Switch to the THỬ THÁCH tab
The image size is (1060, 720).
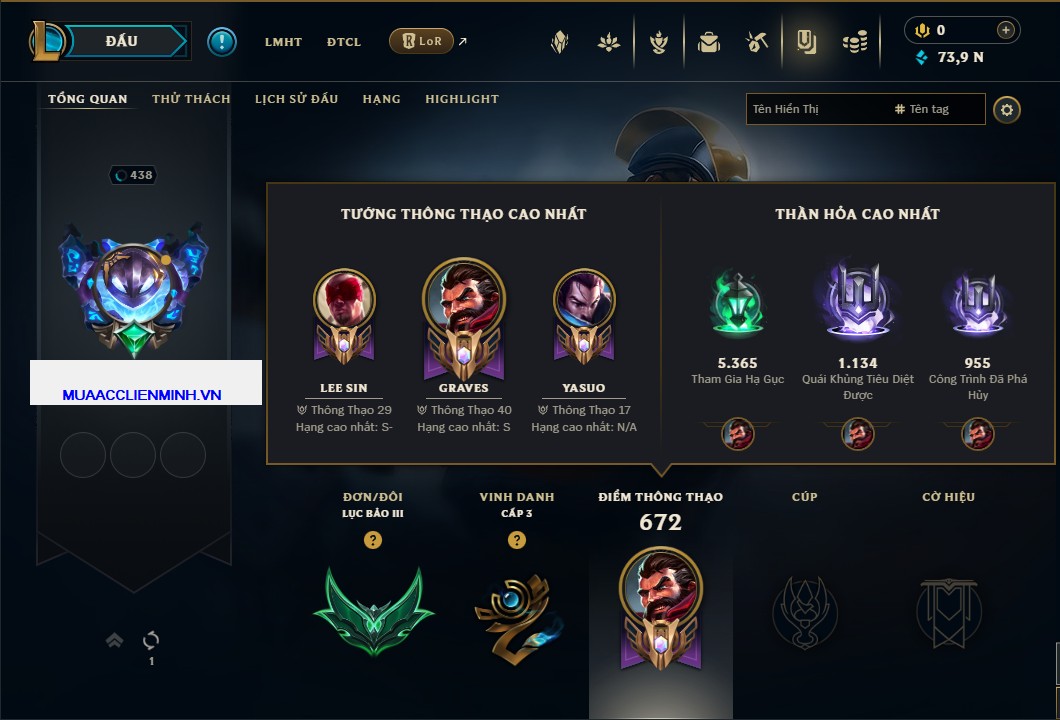(191, 99)
